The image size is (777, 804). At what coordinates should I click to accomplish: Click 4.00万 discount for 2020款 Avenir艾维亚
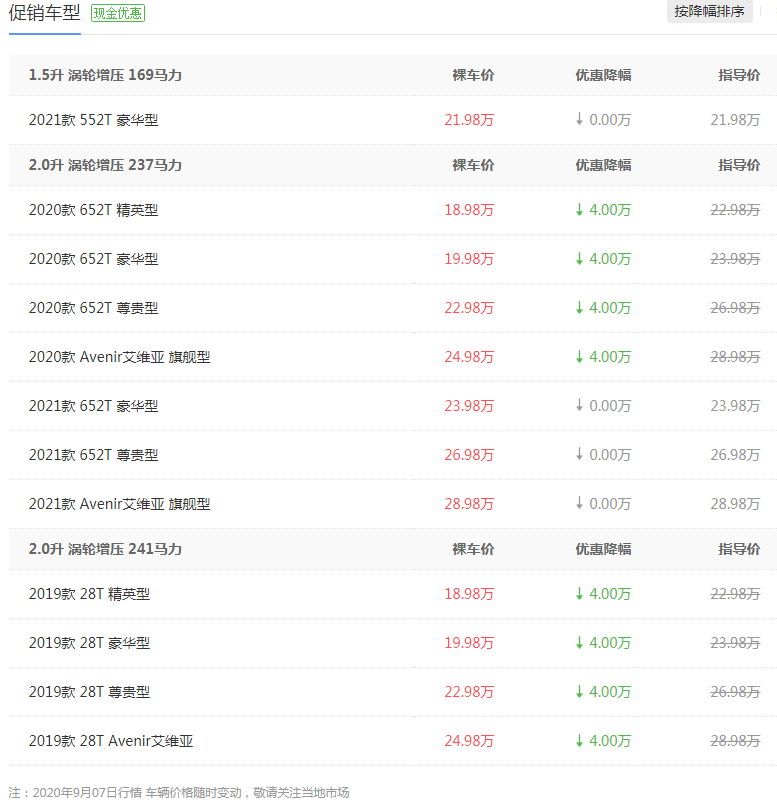pyautogui.click(x=603, y=357)
